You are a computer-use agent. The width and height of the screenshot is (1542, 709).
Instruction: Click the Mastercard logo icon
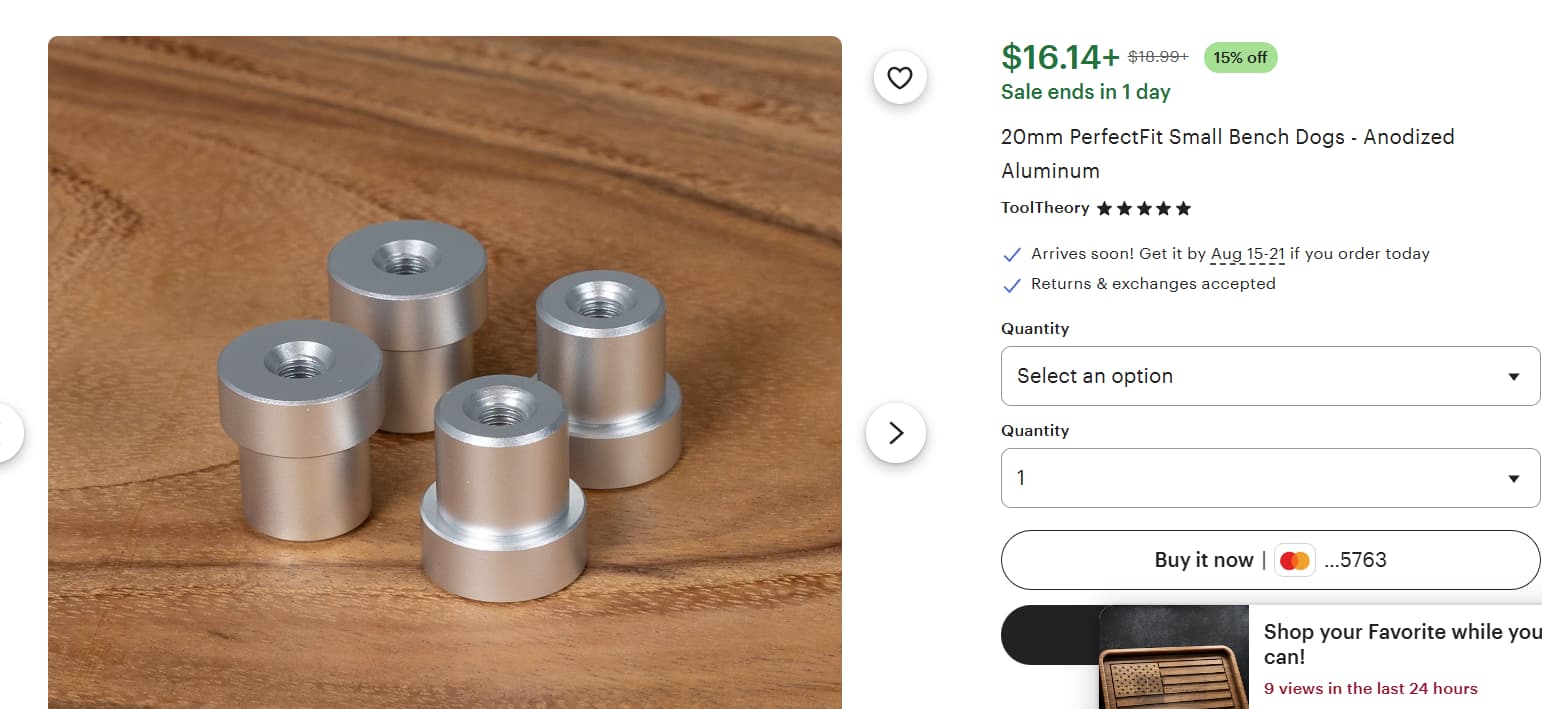coord(1295,560)
